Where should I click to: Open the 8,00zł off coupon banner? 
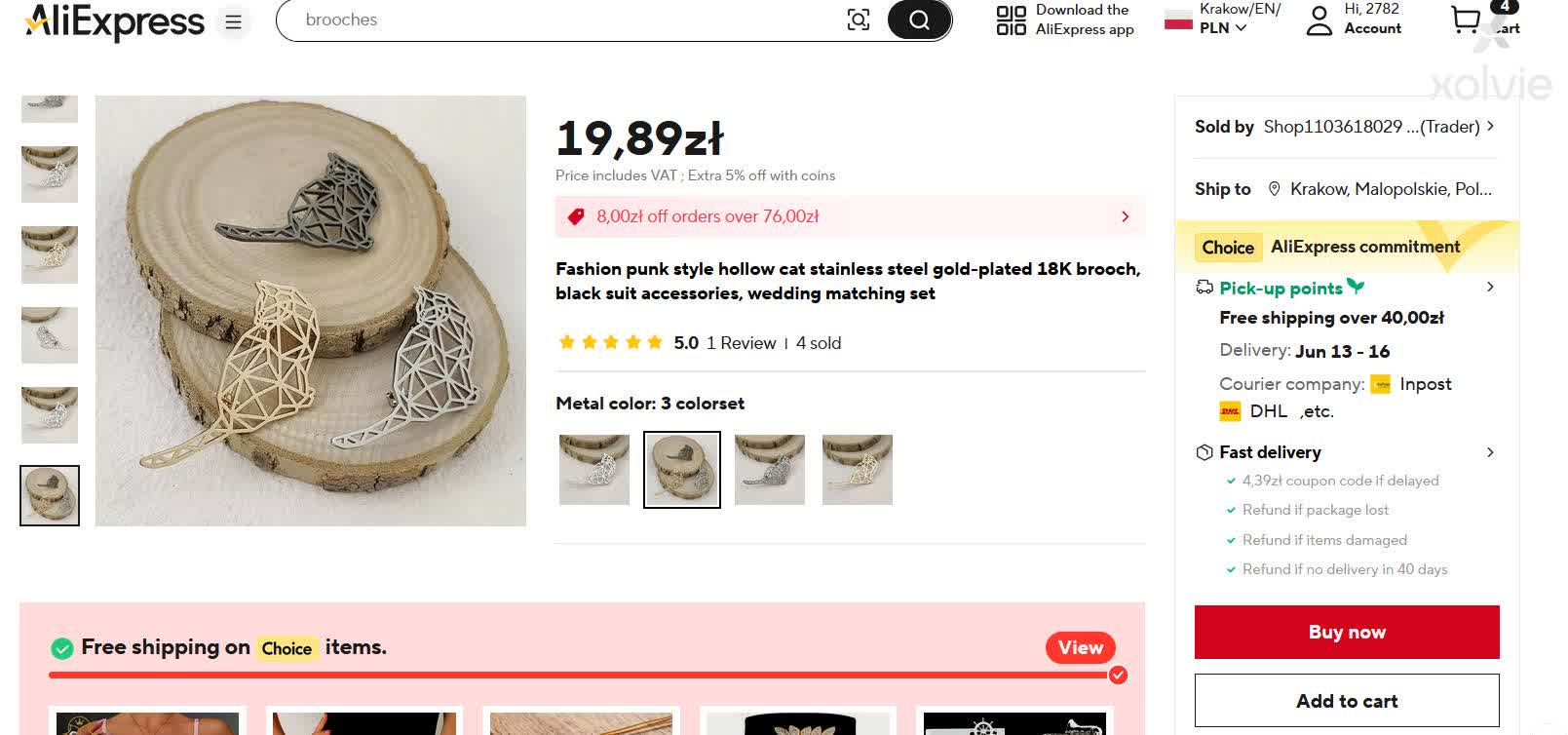coord(850,216)
